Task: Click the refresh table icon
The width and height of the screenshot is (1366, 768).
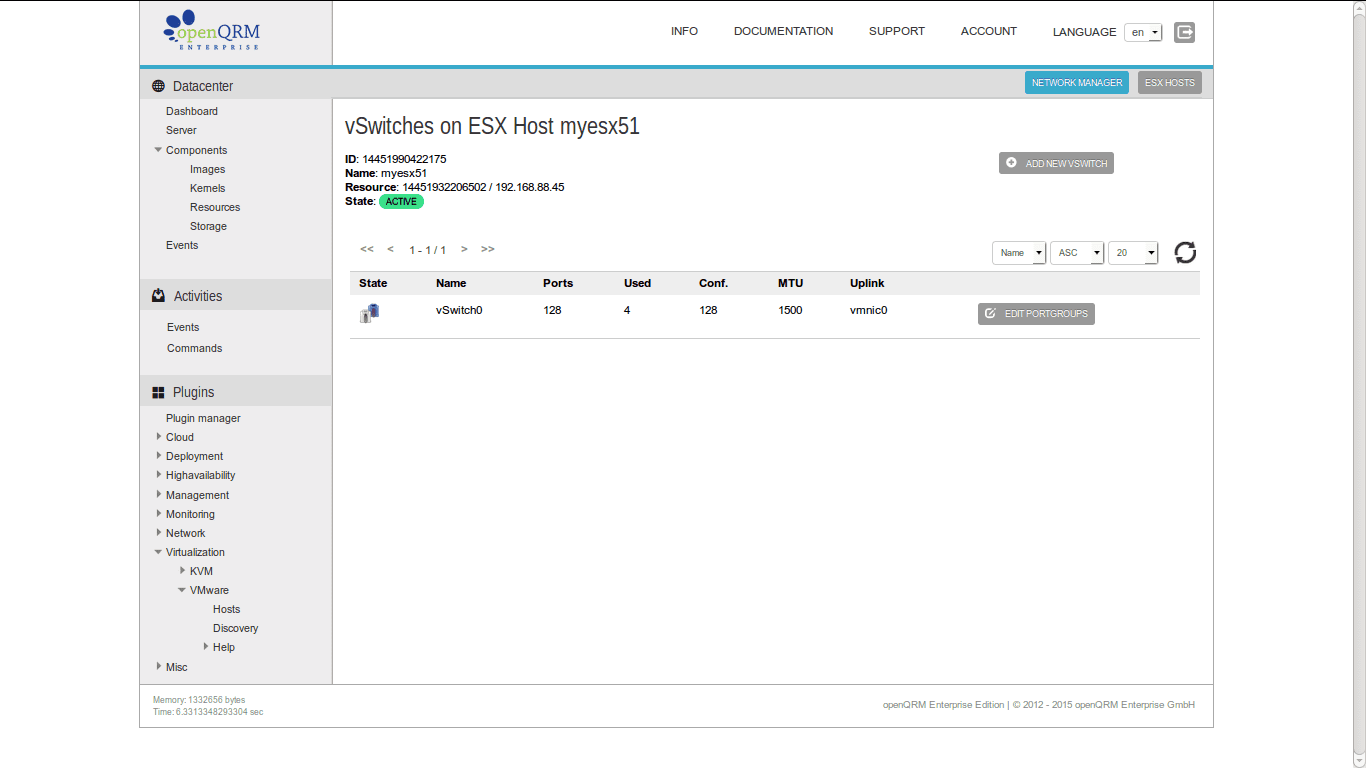Action: click(1185, 253)
